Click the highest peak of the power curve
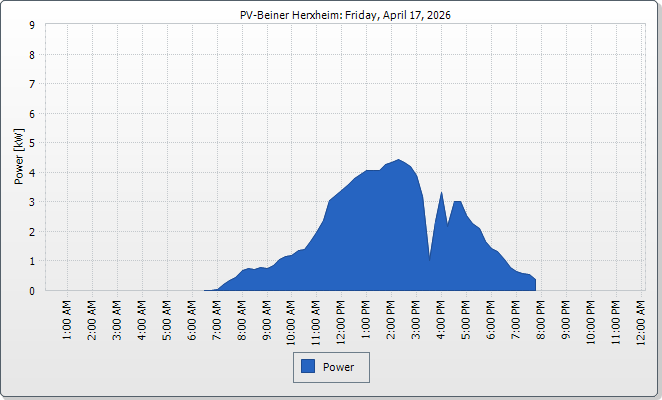The image size is (662, 400). click(398, 160)
